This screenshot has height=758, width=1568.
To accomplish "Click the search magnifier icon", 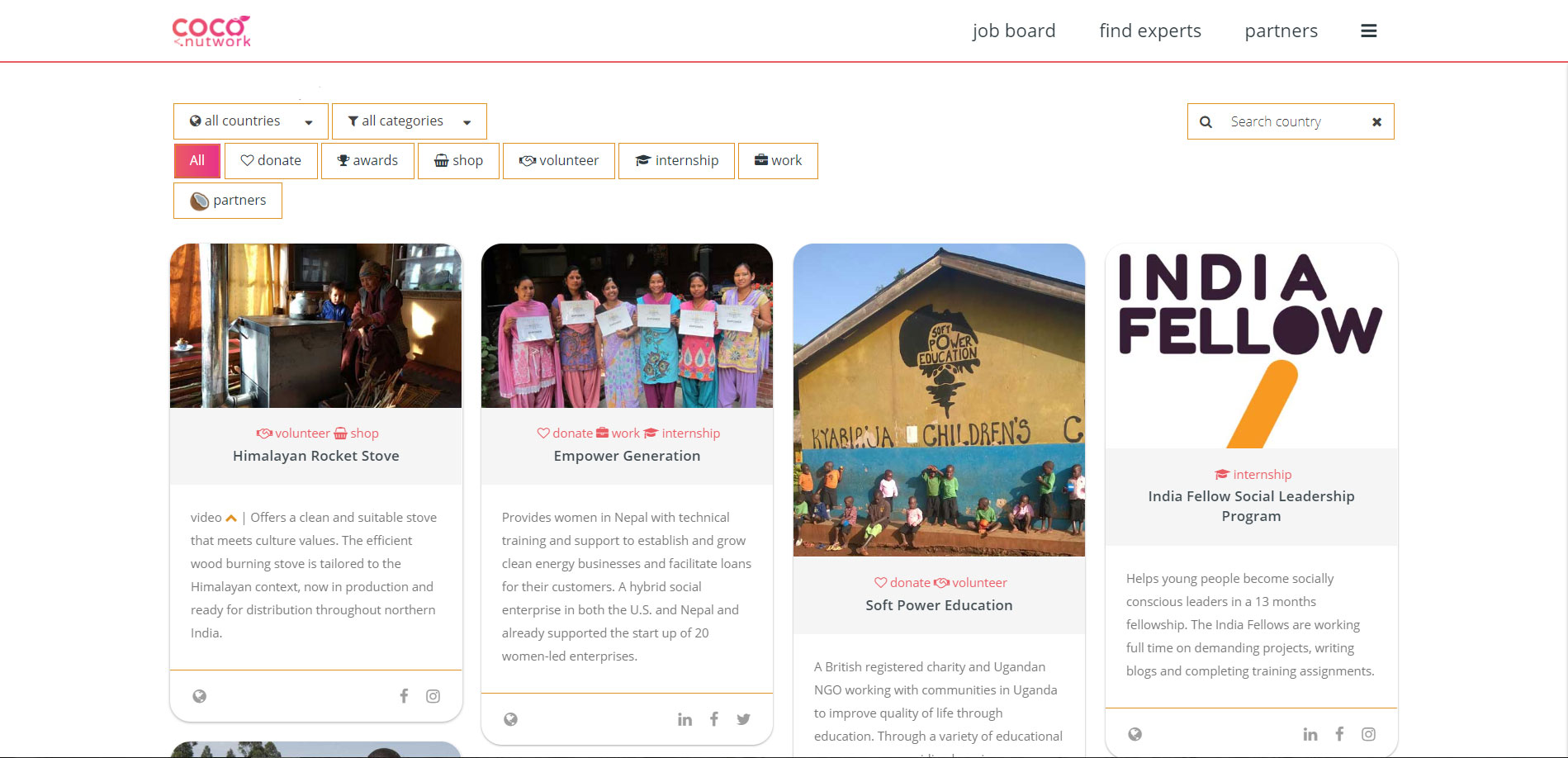I will (x=1206, y=122).
